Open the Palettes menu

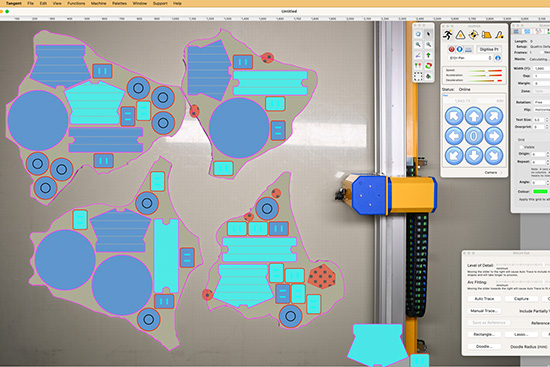pyautogui.click(x=119, y=3)
